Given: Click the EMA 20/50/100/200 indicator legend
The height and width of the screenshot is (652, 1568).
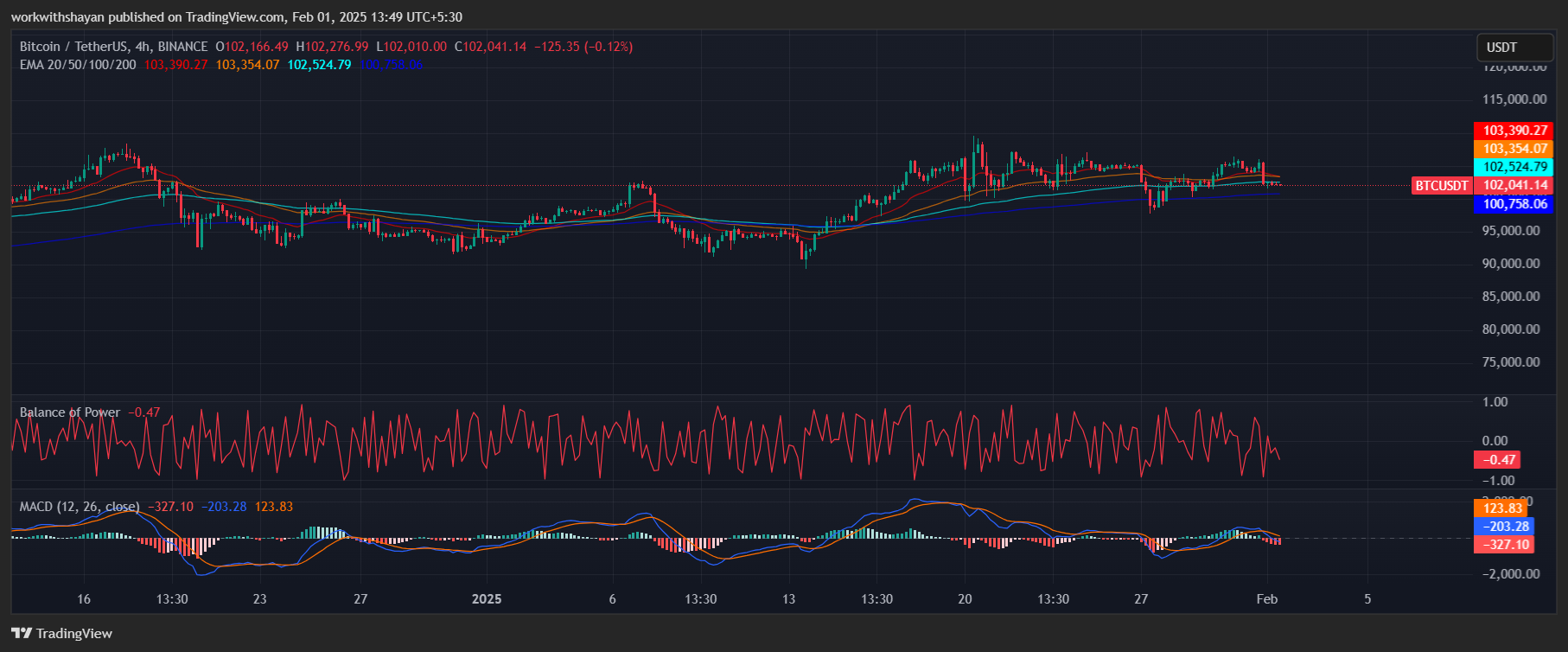Looking at the screenshot, I should (78, 65).
